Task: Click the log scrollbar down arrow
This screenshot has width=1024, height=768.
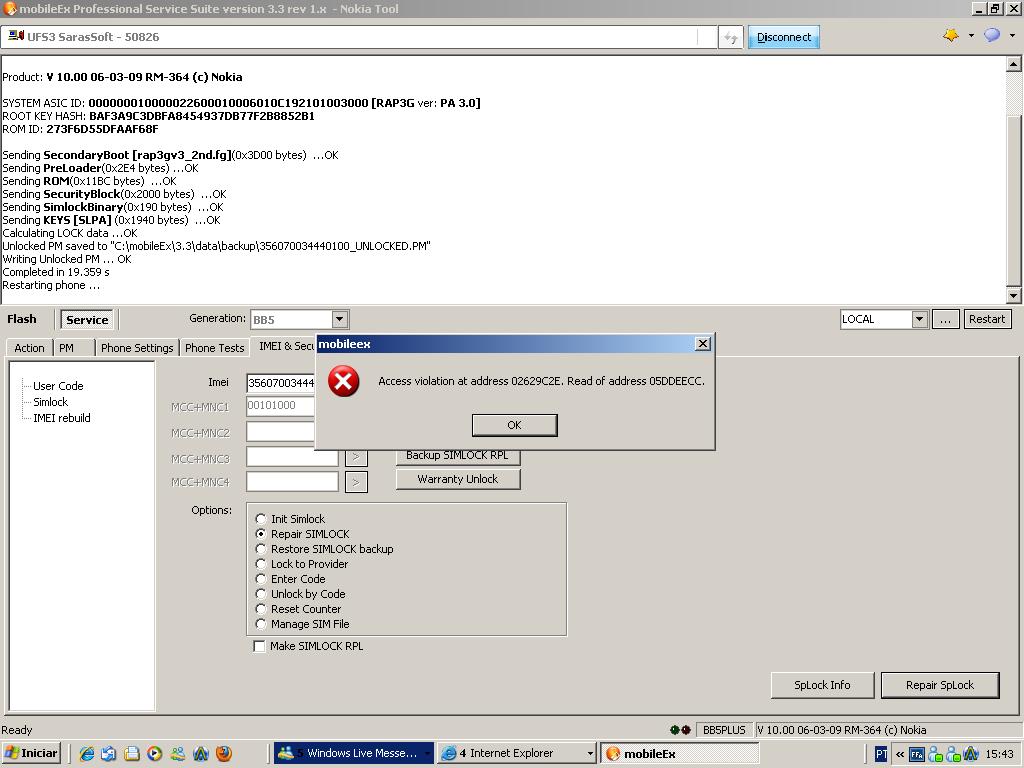Action: pos(1014,296)
